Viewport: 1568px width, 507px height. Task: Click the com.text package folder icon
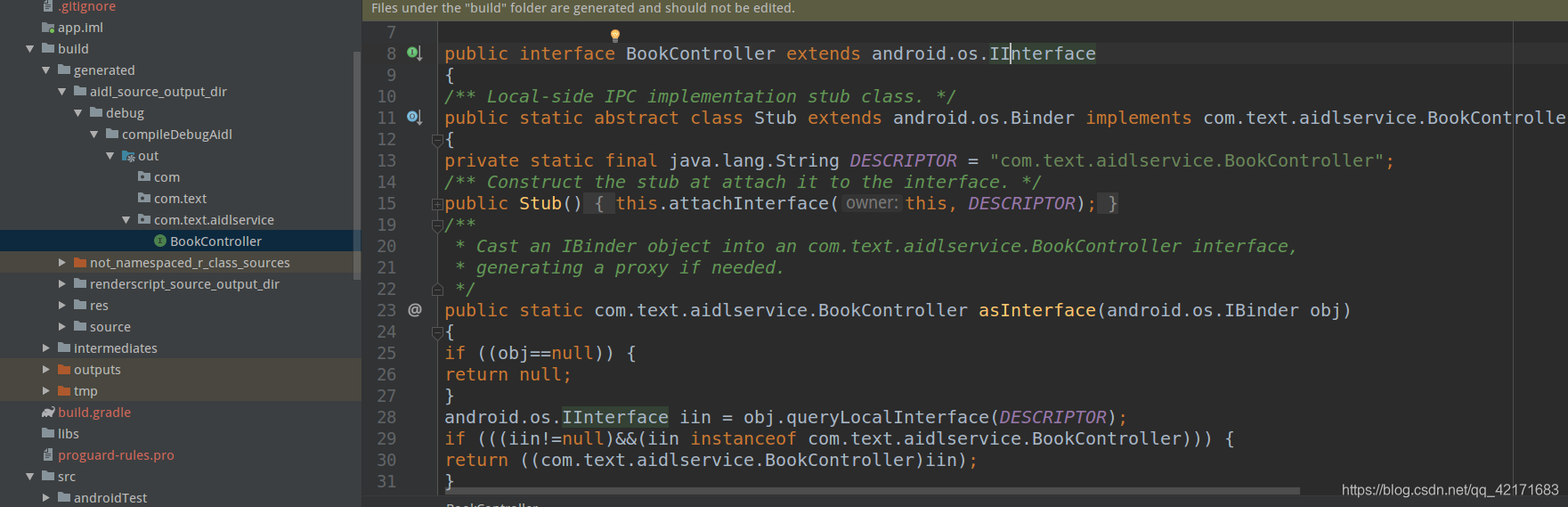tap(144, 199)
